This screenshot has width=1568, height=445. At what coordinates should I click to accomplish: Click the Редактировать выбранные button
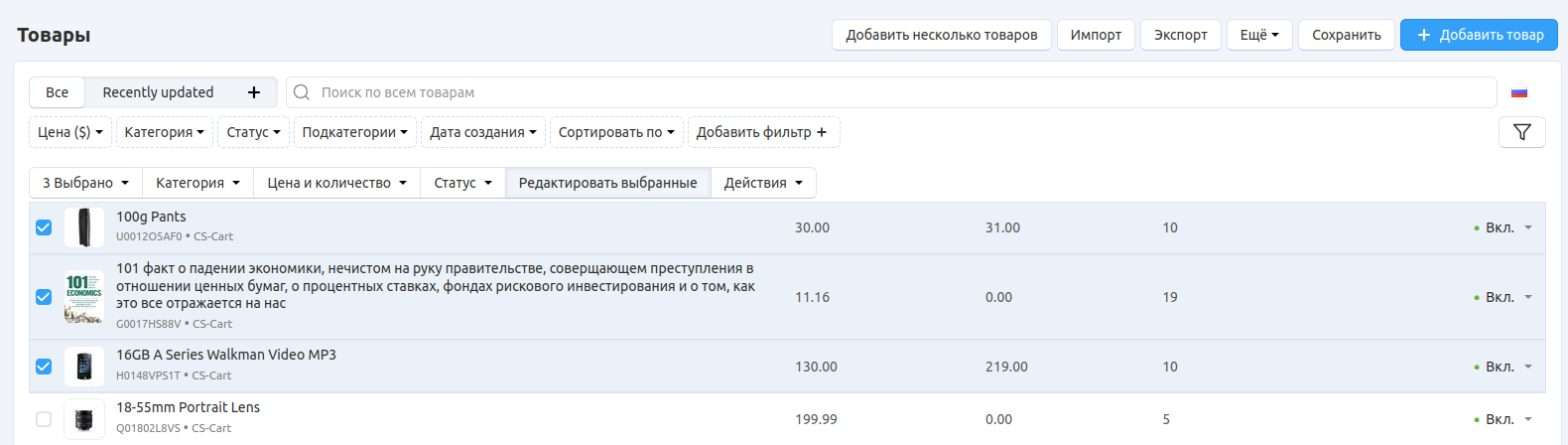[607, 183]
